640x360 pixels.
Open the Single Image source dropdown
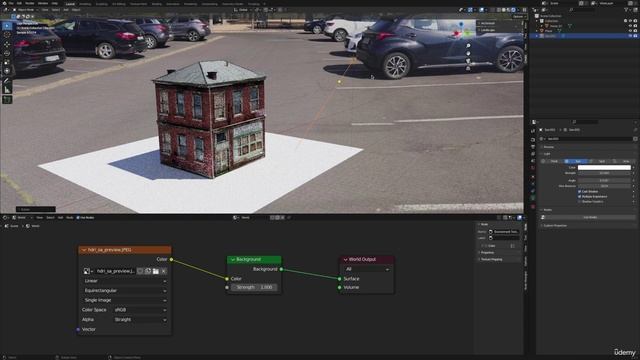click(125, 300)
